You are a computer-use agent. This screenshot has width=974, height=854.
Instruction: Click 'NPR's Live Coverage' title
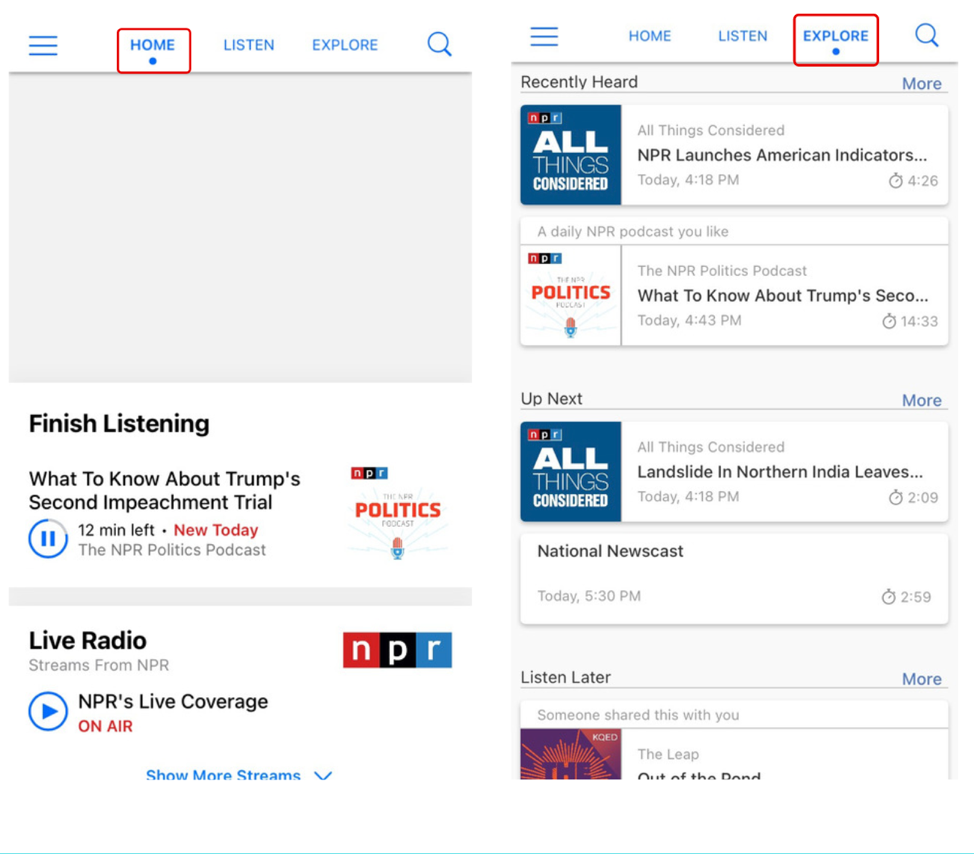(173, 701)
